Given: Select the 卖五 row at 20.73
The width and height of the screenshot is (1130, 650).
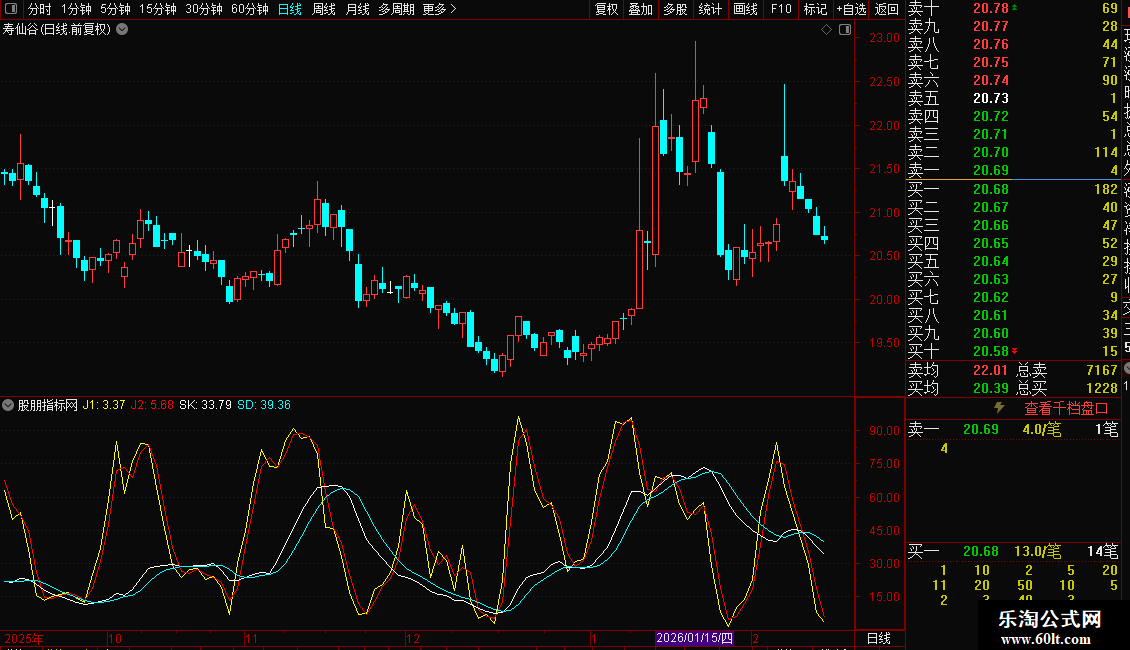Looking at the screenshot, I should [x=1013, y=98].
